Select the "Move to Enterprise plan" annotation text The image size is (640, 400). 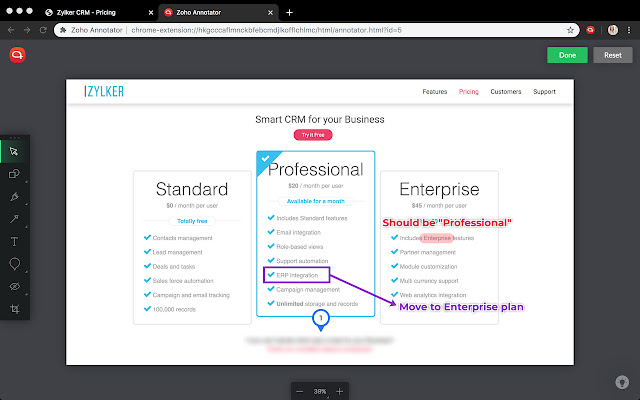[461, 307]
